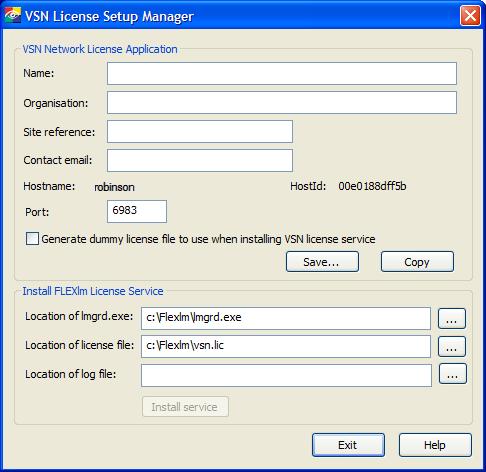The height and width of the screenshot is (472, 486).
Task: Click the Install service button
Action: coord(185,407)
